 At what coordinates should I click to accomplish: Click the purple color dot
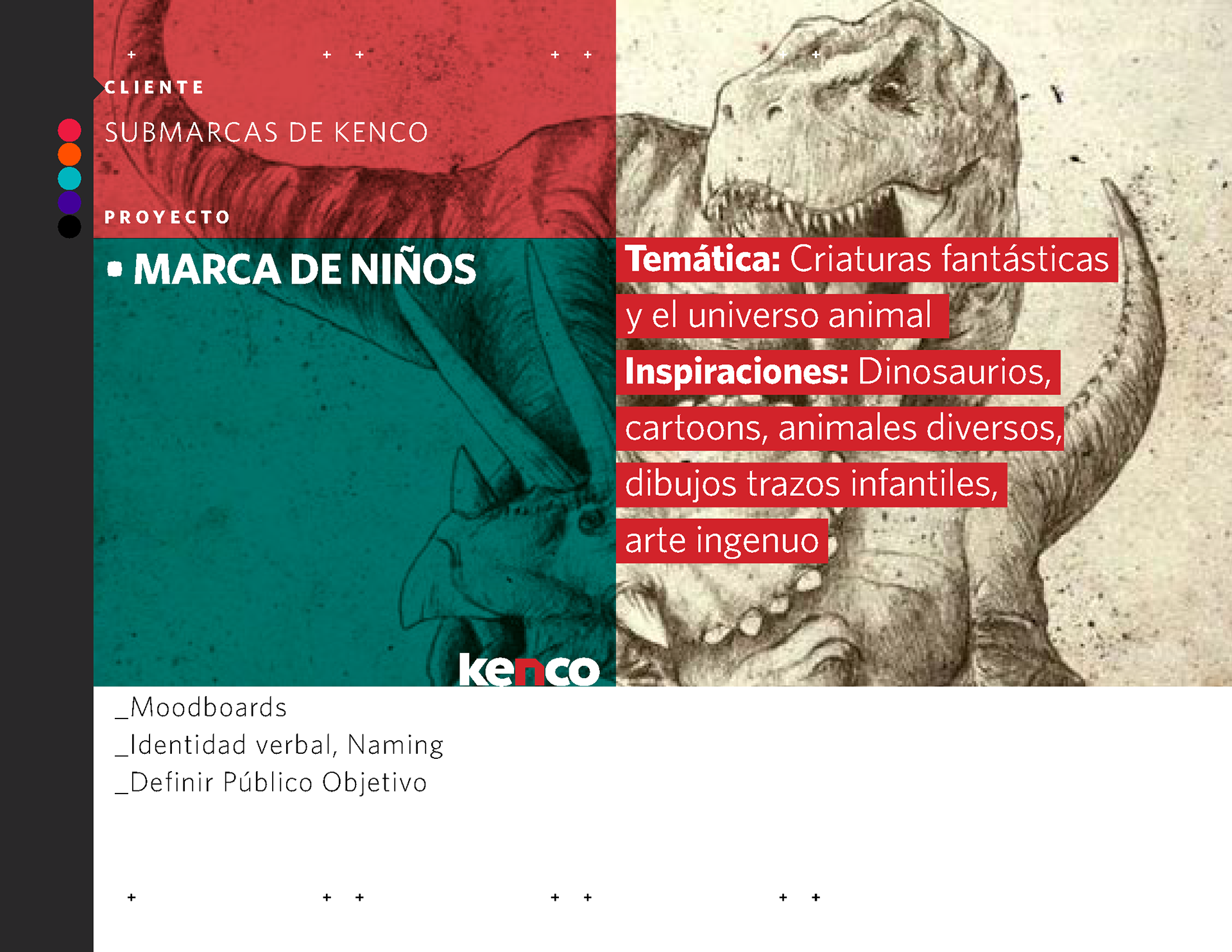point(69,203)
